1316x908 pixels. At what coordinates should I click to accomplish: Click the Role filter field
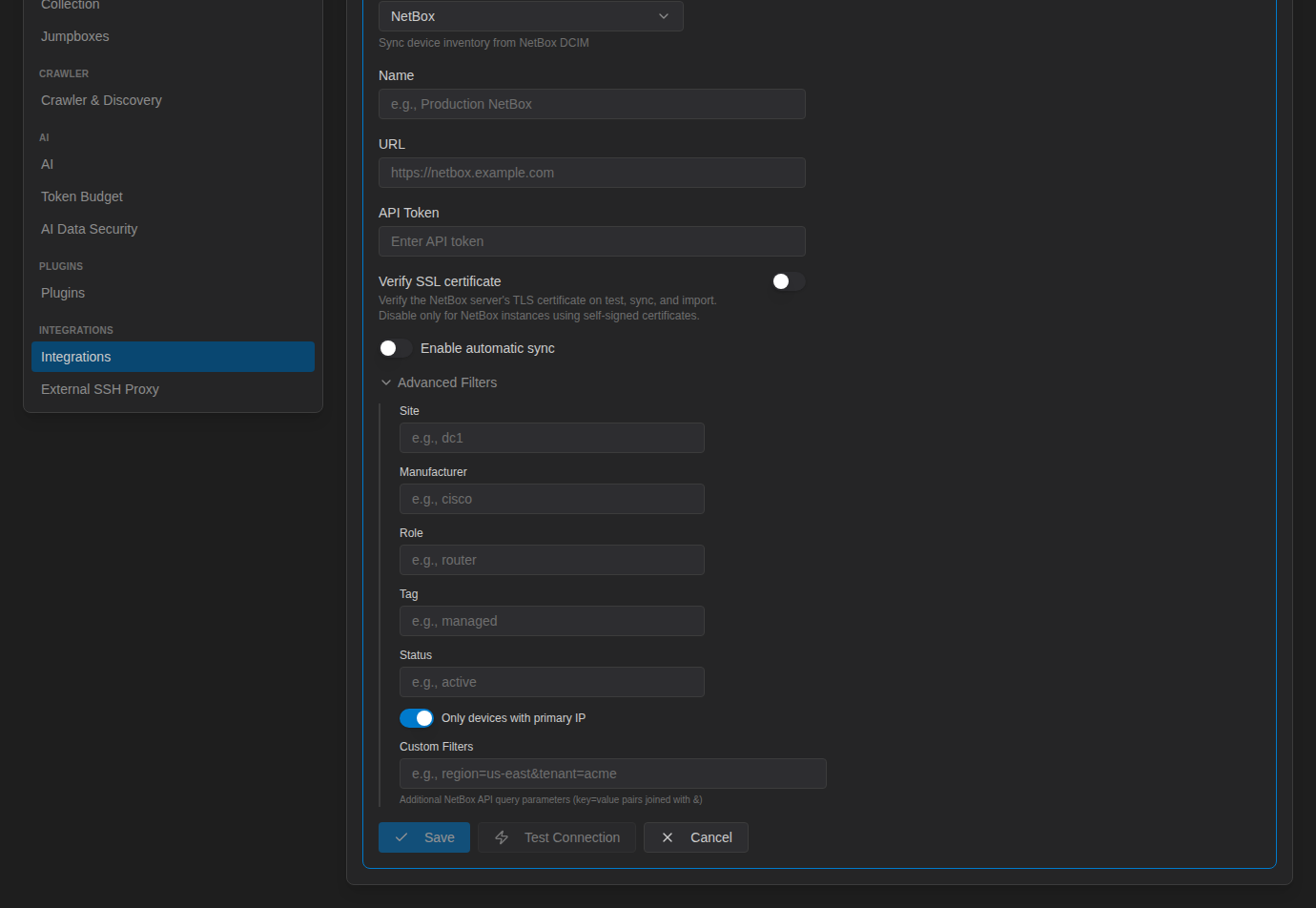(552, 560)
